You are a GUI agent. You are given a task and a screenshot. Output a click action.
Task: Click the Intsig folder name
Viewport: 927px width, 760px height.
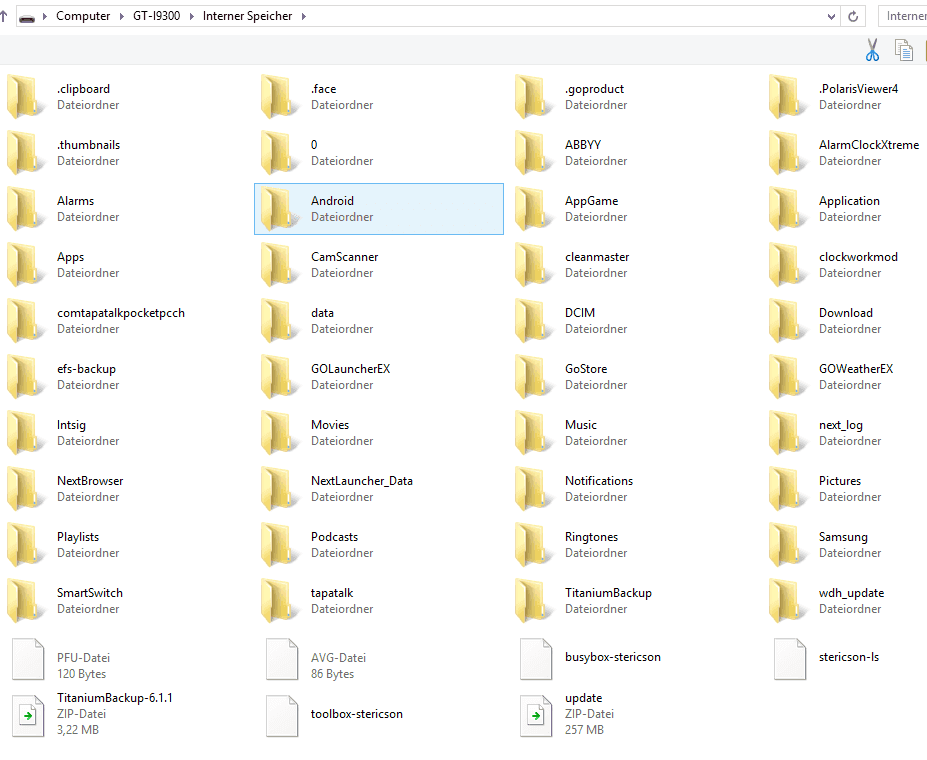(x=72, y=426)
